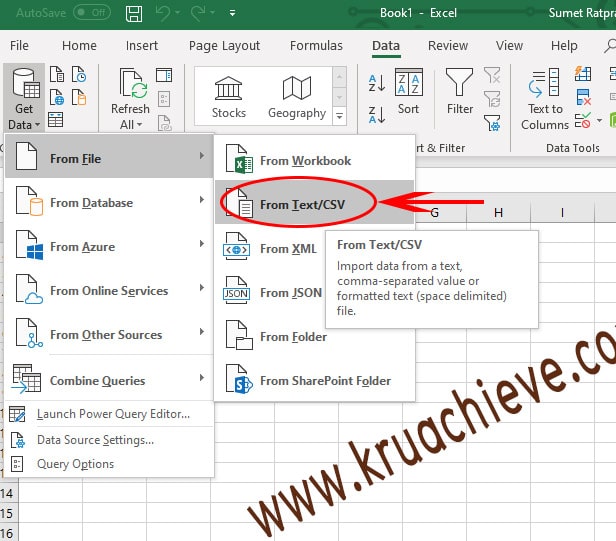
Task: Click the Remove Duplicates icon
Action: pos(583,97)
